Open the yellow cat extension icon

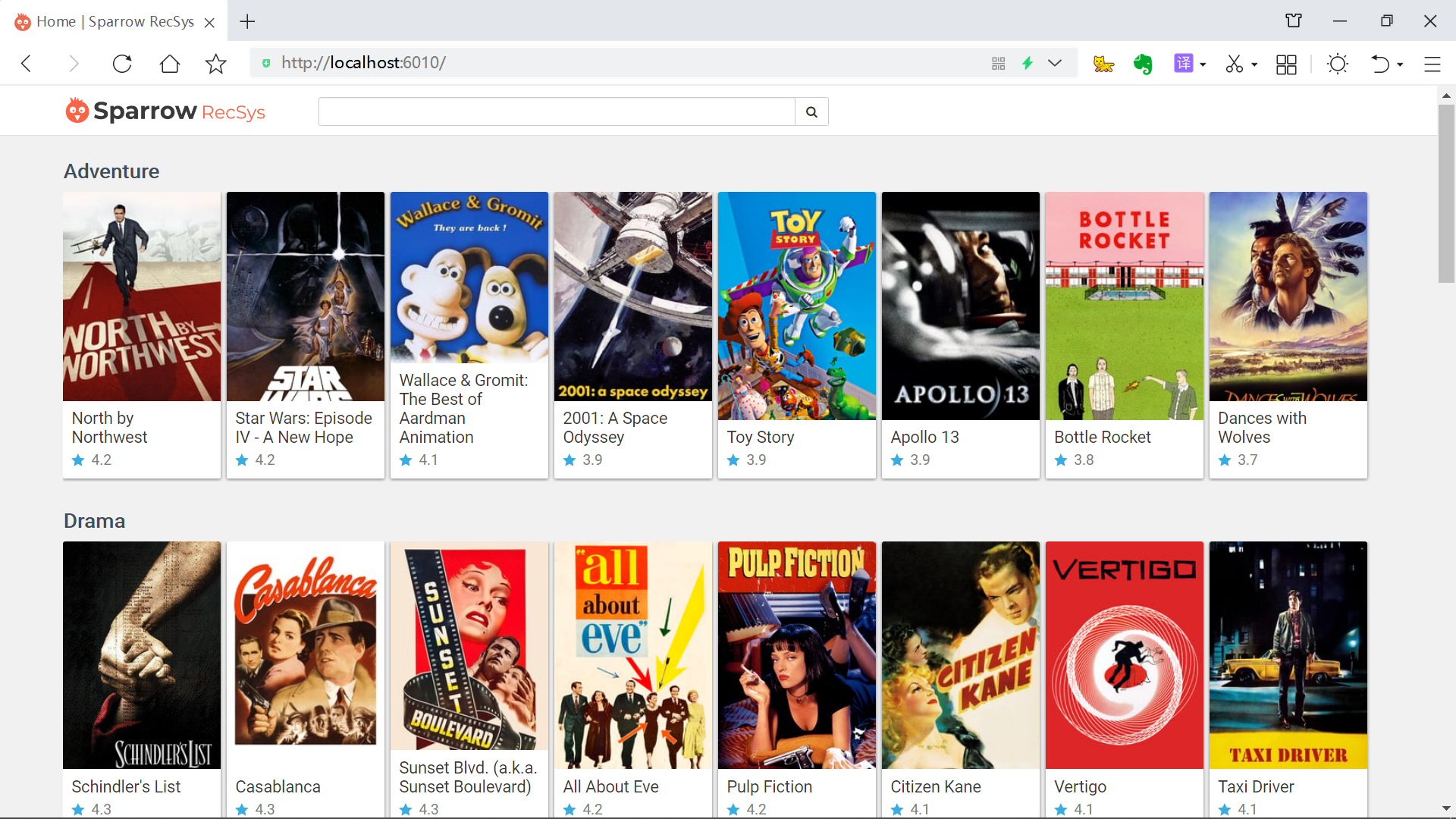pyautogui.click(x=1103, y=64)
